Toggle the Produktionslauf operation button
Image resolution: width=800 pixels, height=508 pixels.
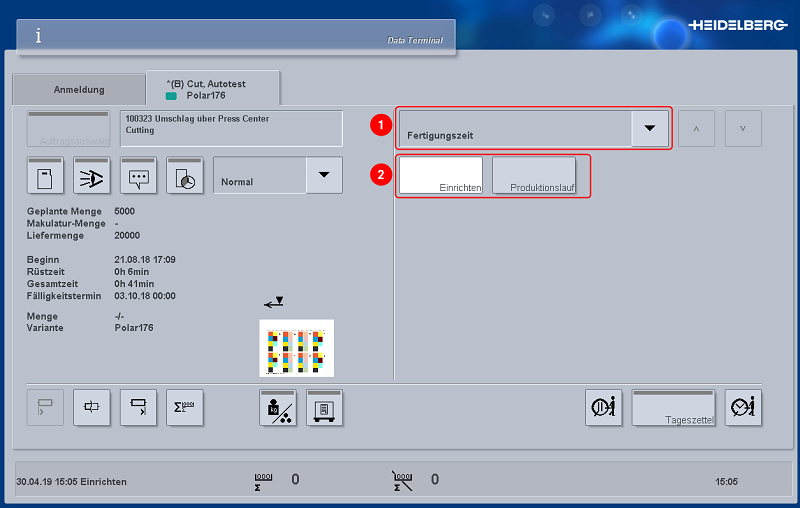point(534,176)
